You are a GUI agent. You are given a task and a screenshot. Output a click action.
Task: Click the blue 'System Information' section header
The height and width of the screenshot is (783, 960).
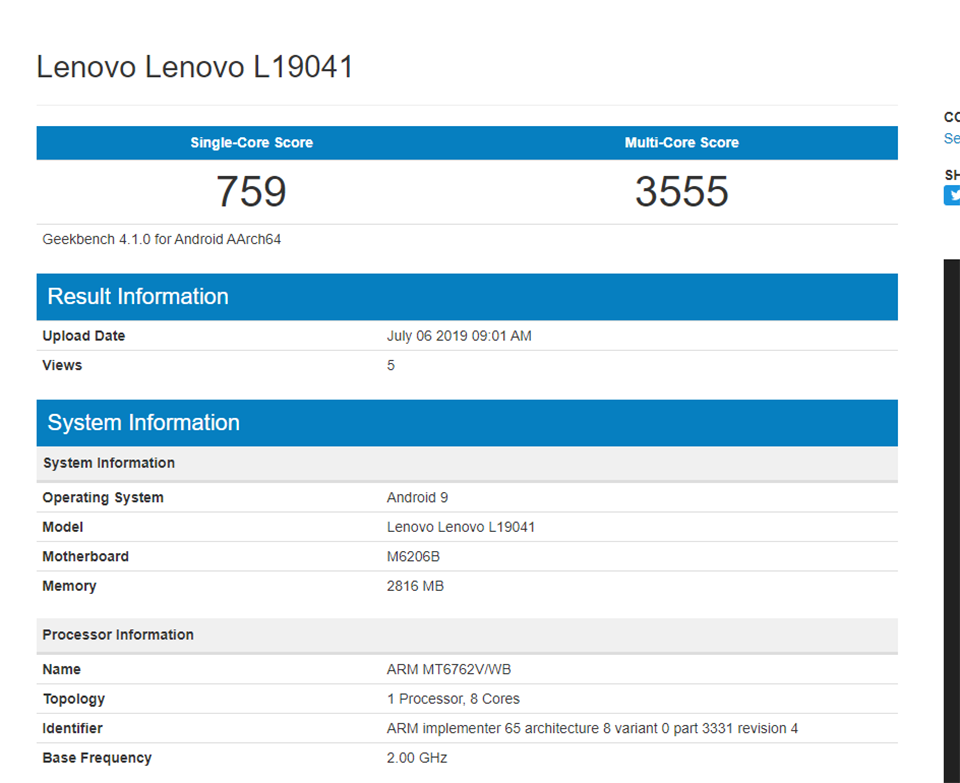coord(467,423)
